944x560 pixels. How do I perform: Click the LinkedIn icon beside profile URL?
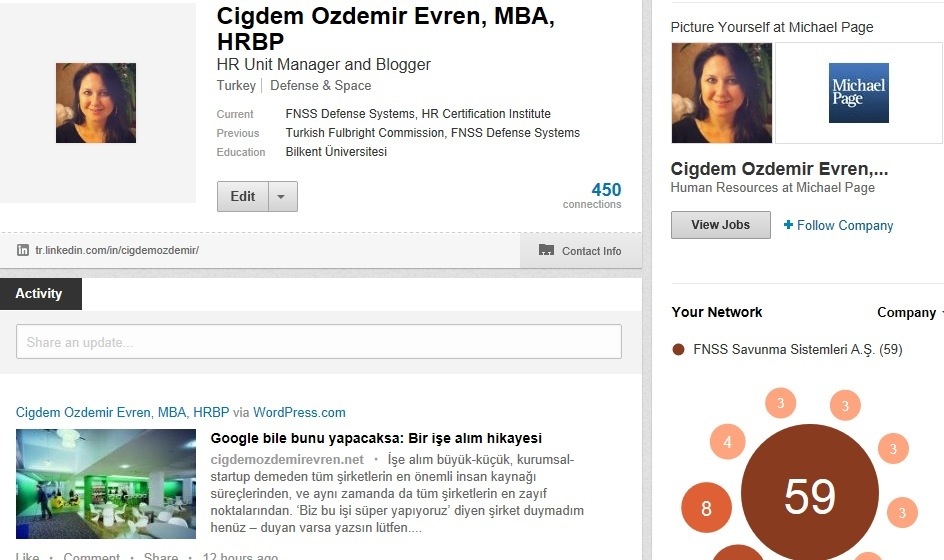tap(23, 250)
